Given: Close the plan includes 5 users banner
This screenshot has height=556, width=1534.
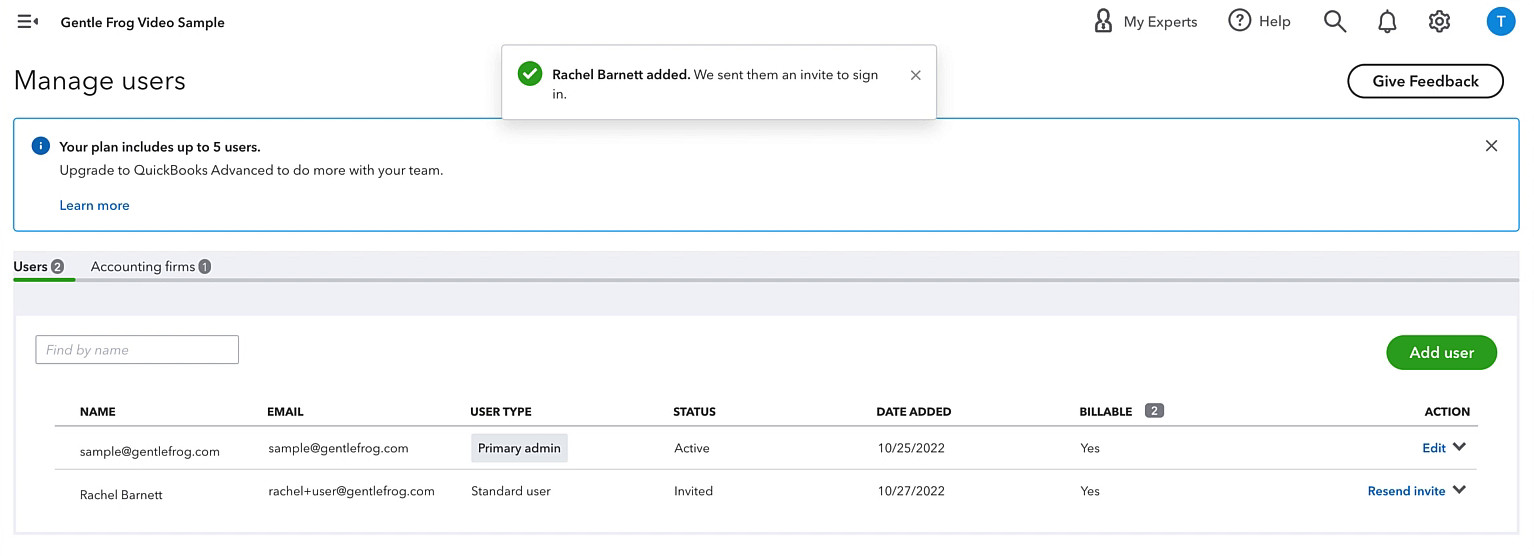Looking at the screenshot, I should point(1491,146).
